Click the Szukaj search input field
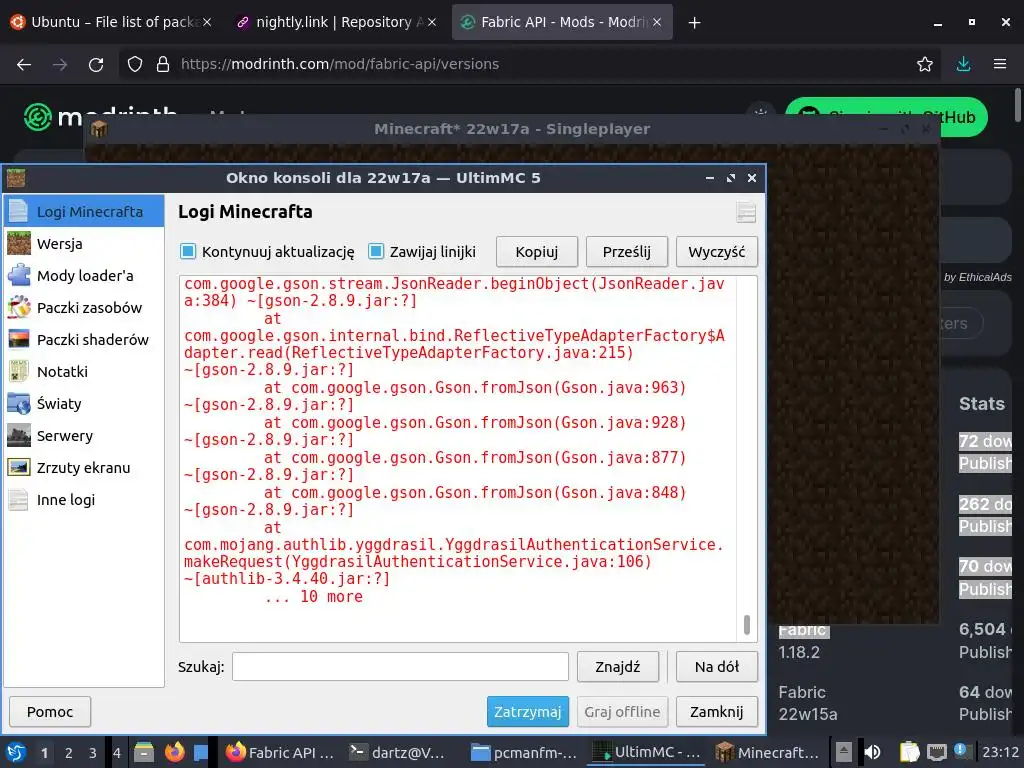This screenshot has width=1024, height=768. point(400,667)
